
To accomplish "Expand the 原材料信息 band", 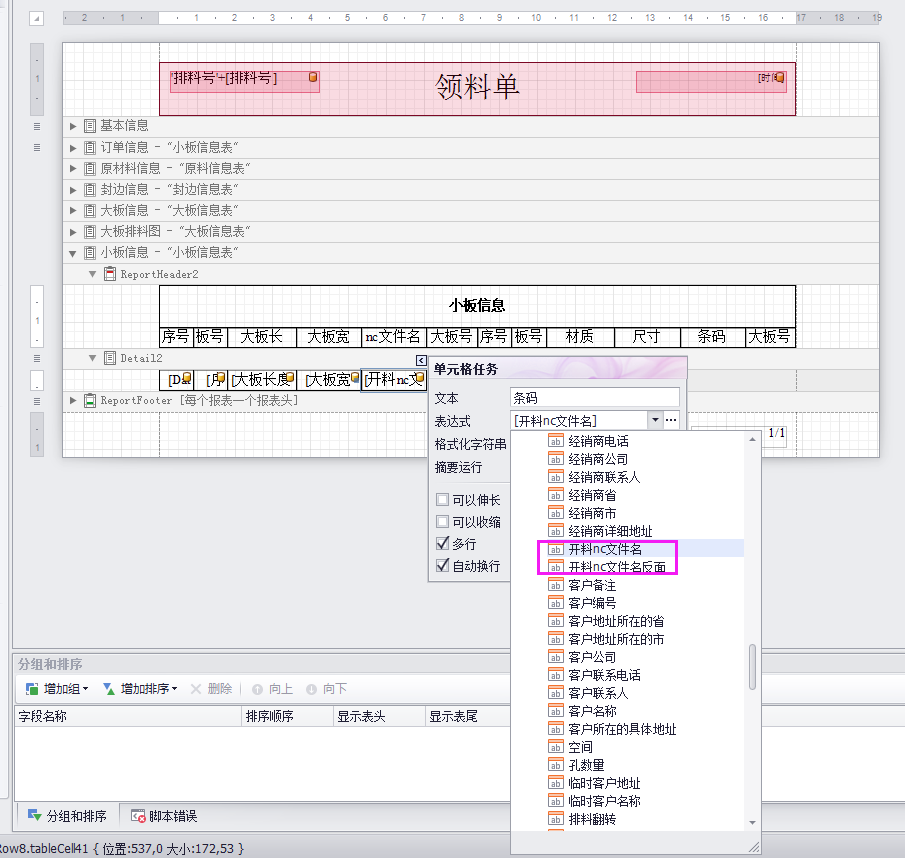I will [x=73, y=168].
